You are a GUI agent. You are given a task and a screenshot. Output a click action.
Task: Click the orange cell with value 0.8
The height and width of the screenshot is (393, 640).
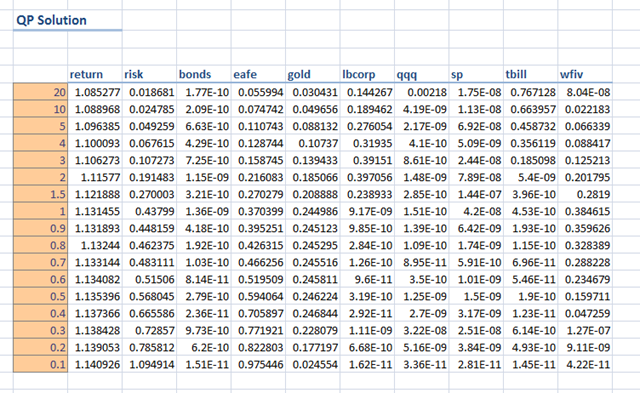click(40, 245)
